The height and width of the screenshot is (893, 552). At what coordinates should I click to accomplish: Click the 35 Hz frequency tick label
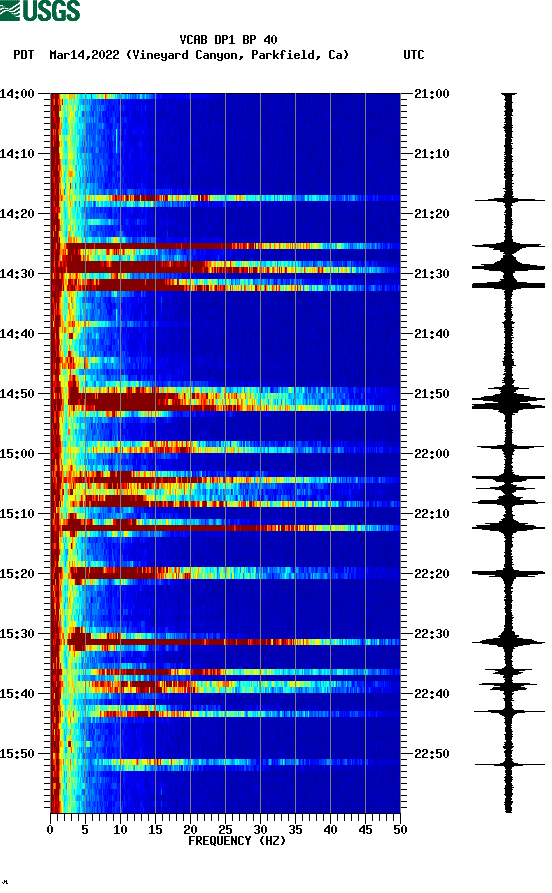[x=295, y=830]
